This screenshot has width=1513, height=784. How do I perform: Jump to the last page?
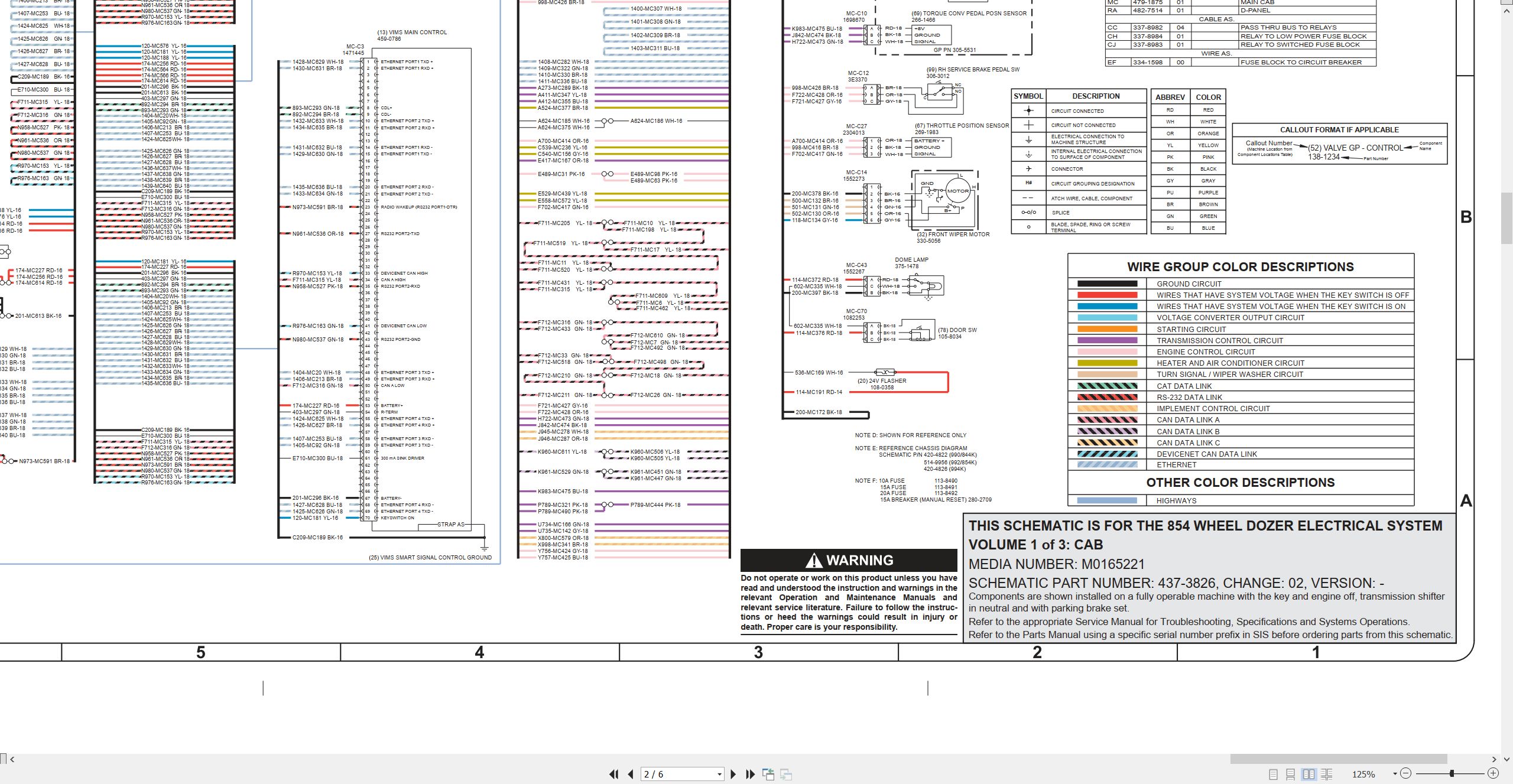coord(751,774)
